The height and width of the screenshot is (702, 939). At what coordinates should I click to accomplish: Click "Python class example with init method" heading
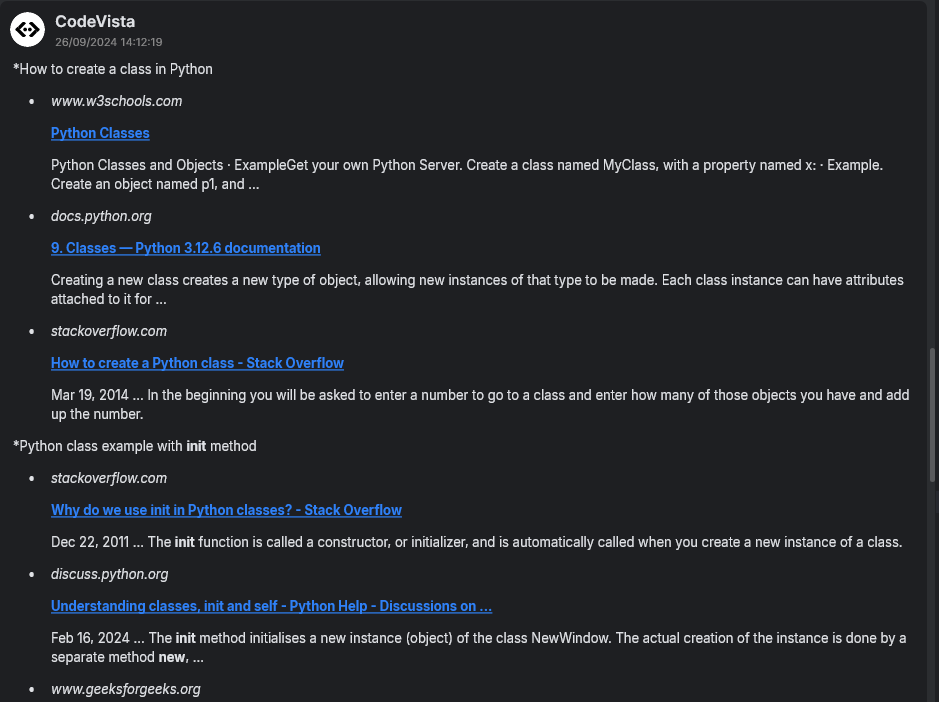[x=135, y=446]
